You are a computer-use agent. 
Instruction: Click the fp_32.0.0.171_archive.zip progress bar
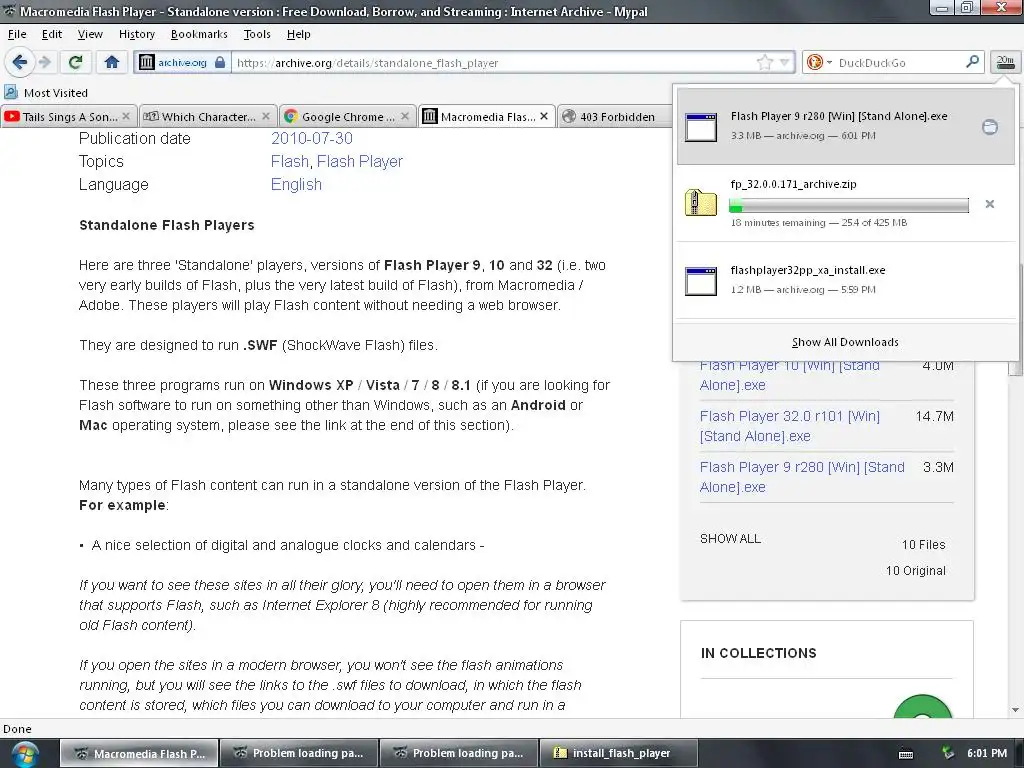[x=848, y=206]
